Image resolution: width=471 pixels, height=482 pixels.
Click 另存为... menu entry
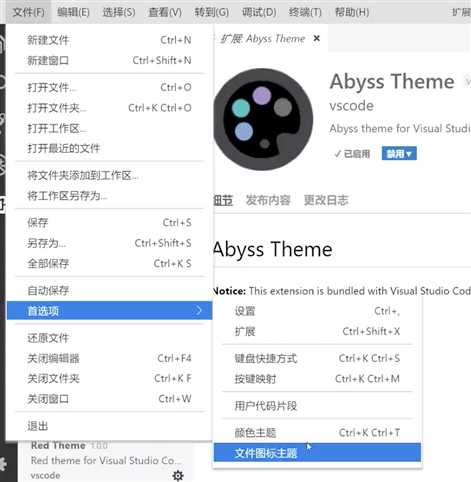point(109,243)
